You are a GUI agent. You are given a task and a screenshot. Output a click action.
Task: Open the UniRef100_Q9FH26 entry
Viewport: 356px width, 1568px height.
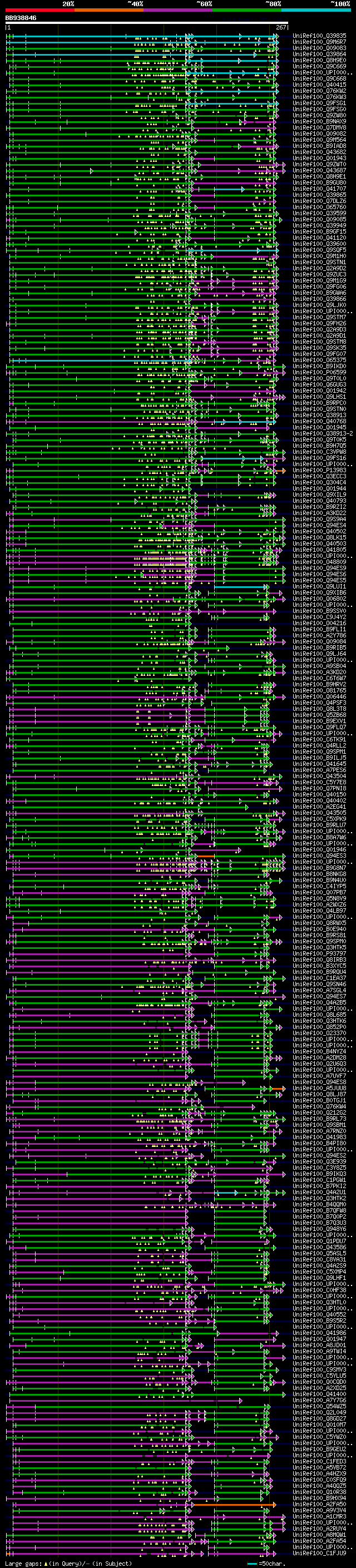pyautogui.click(x=319, y=323)
